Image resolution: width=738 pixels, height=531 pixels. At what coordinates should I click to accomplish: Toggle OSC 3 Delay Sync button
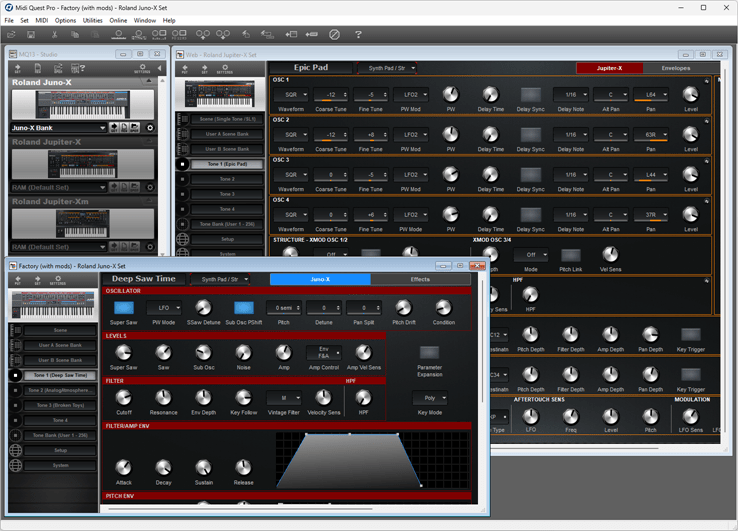point(530,175)
